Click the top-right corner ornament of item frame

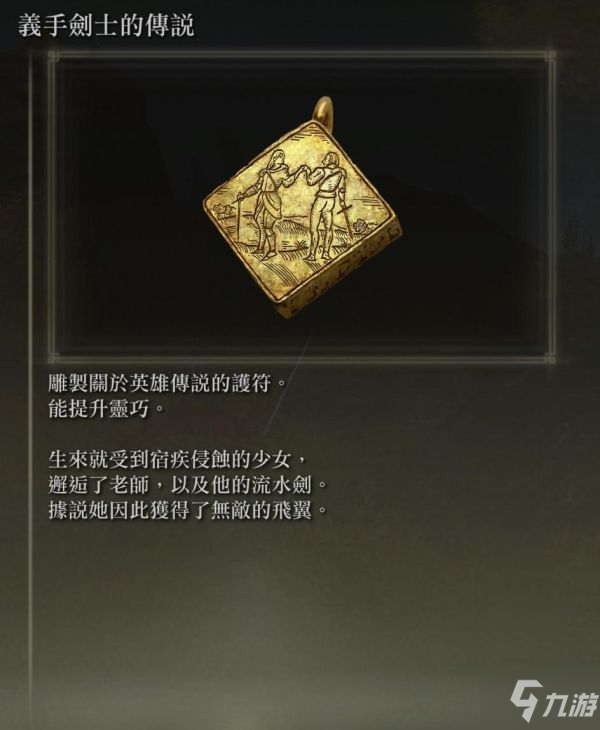[x=550, y=58]
